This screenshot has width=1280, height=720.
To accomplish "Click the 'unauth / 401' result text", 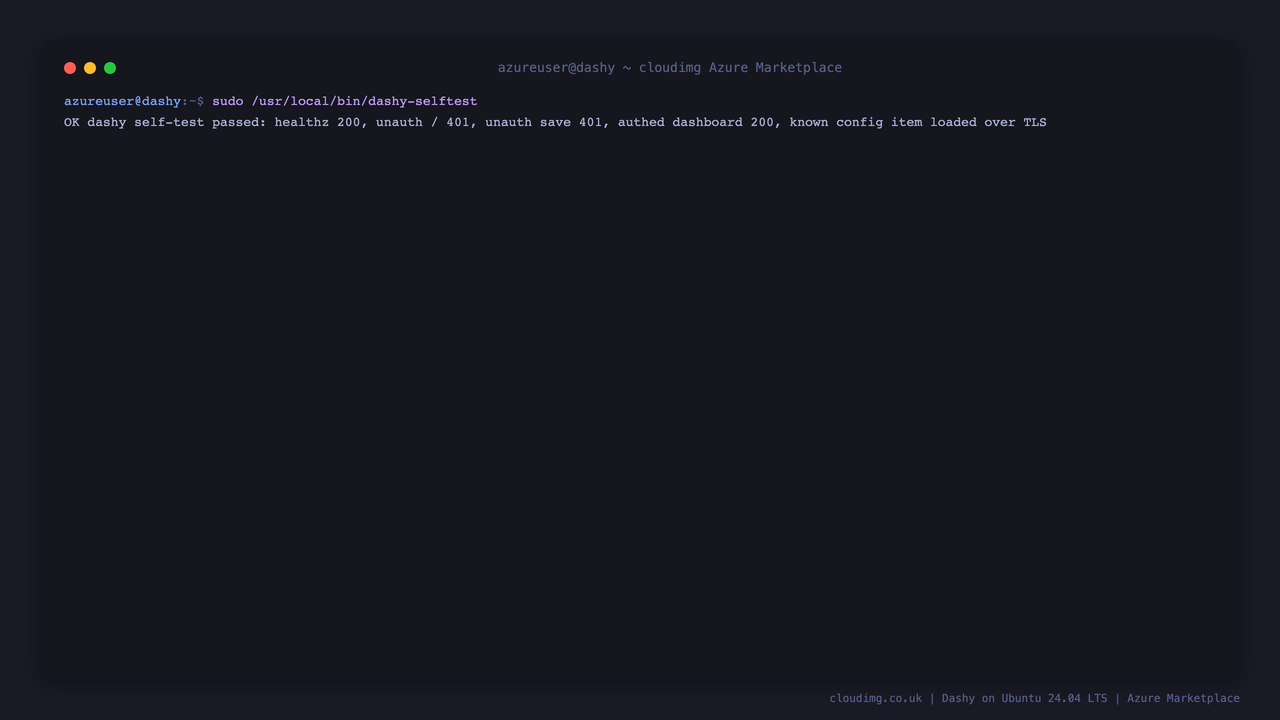I will point(423,122).
